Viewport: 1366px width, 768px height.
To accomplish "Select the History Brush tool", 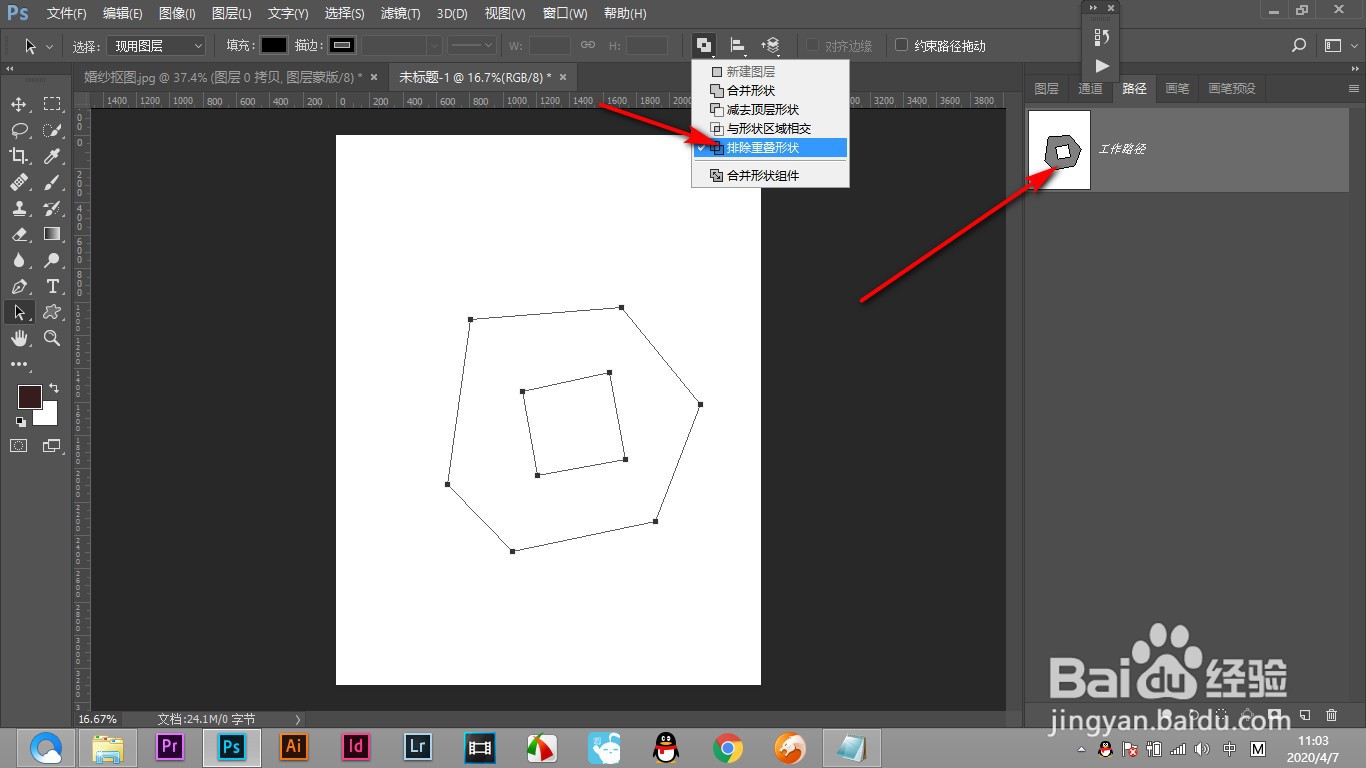I will tap(52, 208).
